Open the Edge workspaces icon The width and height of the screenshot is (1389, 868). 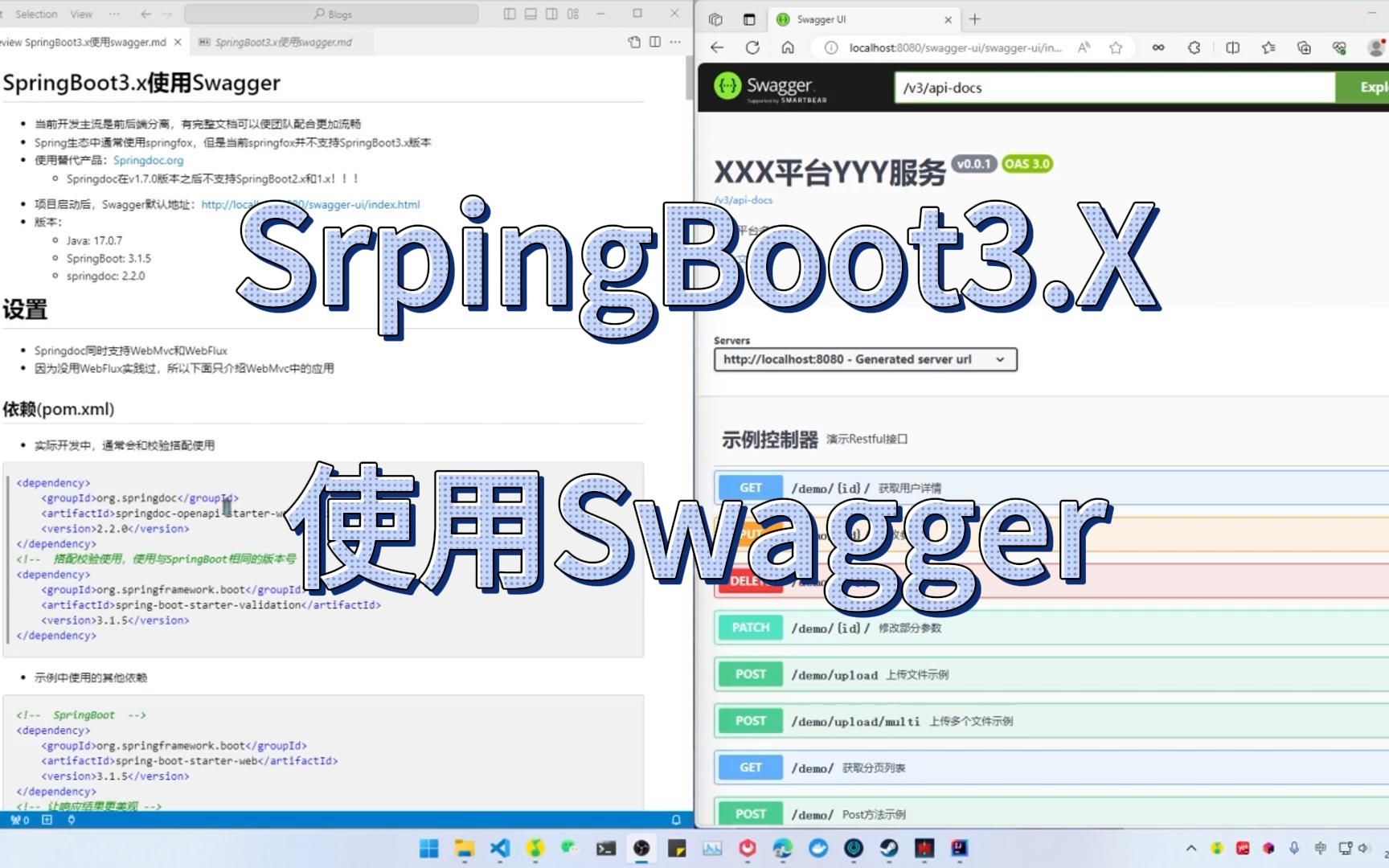click(x=715, y=19)
